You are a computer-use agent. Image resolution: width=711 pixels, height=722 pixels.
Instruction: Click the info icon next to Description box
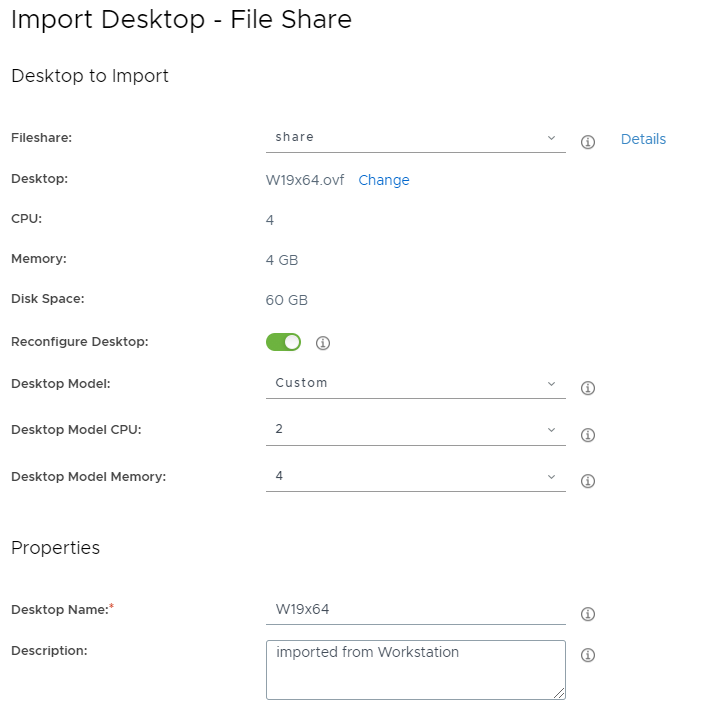tap(588, 655)
